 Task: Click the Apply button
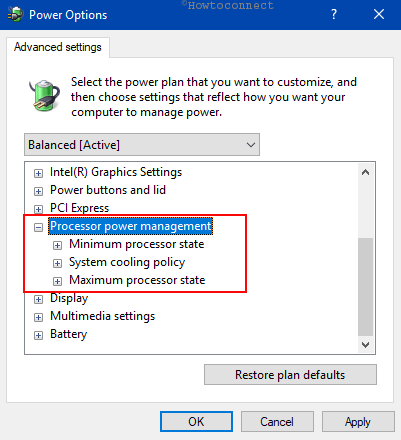tap(358, 422)
